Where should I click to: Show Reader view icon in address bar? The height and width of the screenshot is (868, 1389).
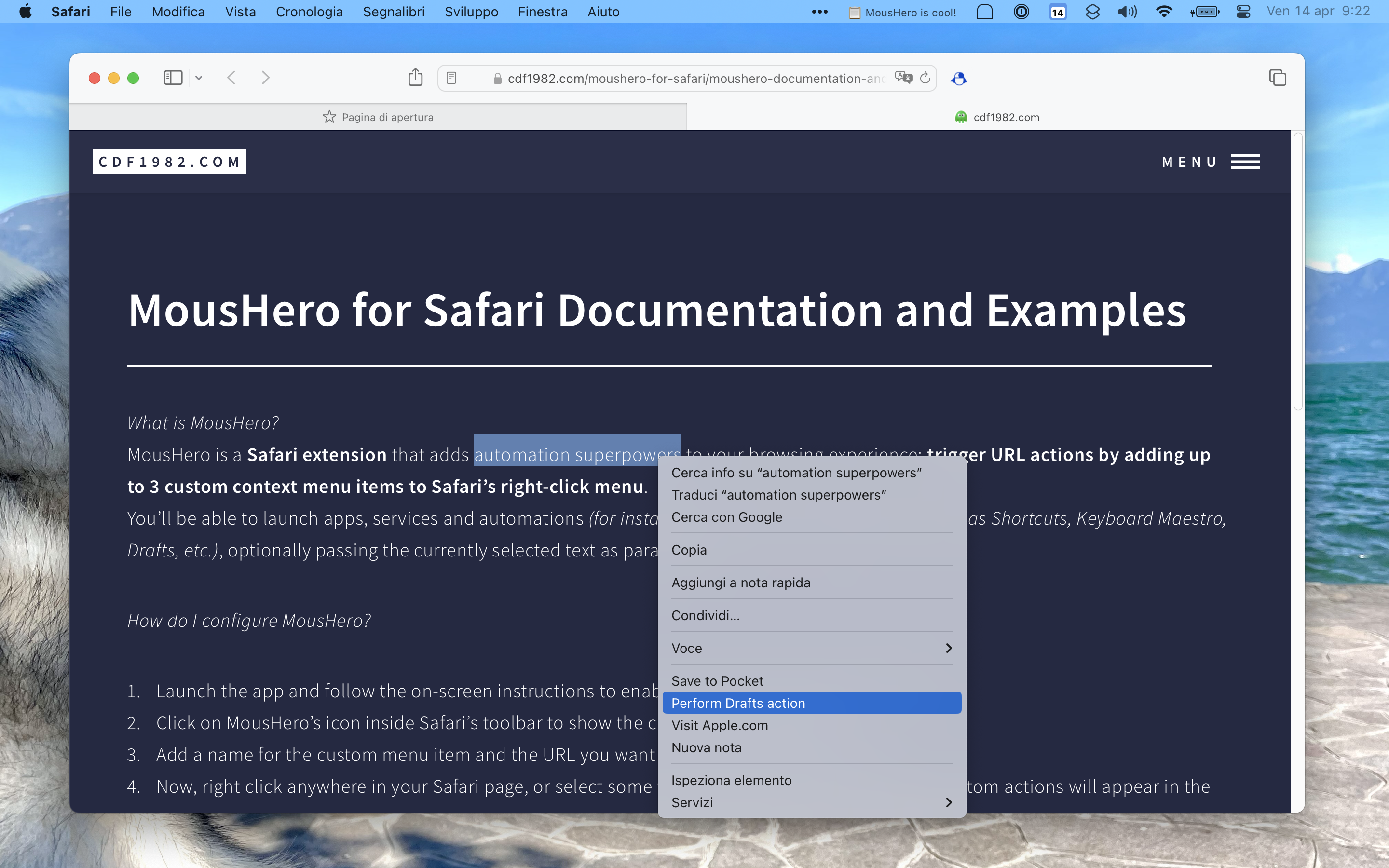pyautogui.click(x=451, y=78)
